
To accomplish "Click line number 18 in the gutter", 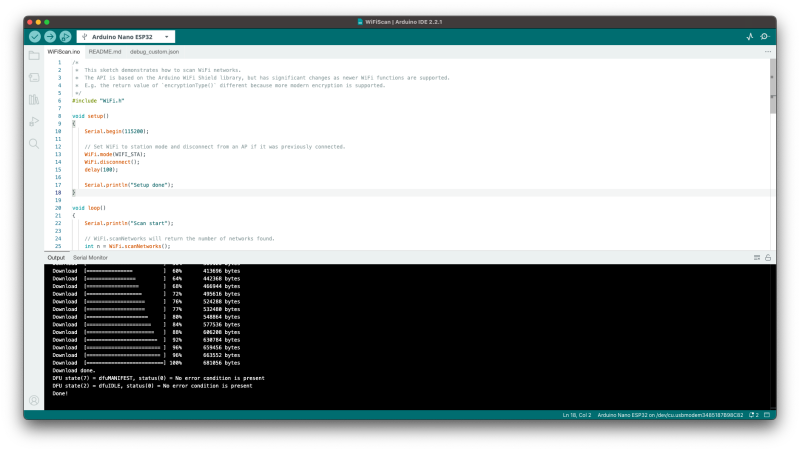I will coord(58,193).
